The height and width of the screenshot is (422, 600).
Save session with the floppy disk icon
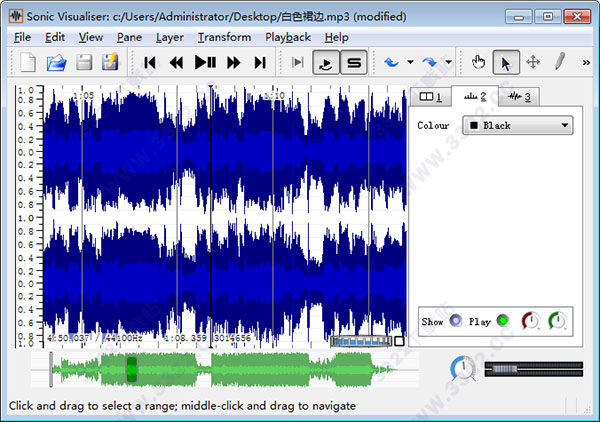(84, 62)
